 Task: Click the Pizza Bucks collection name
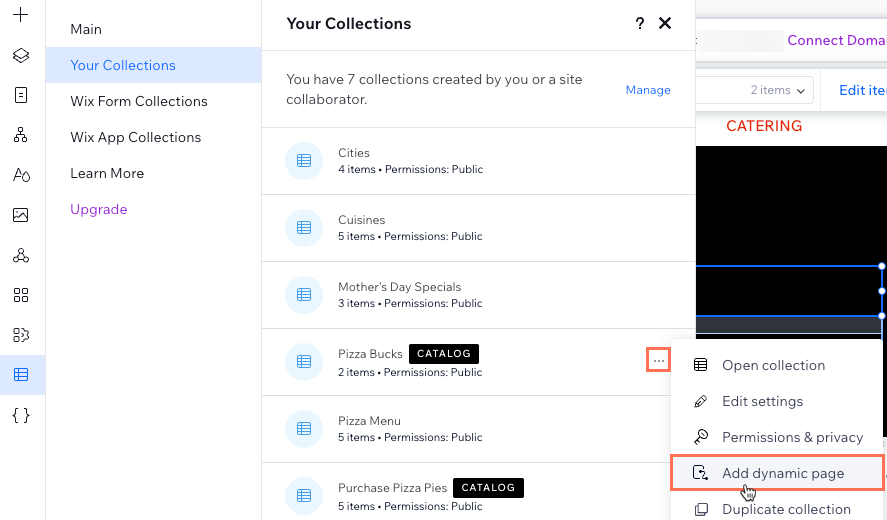(370, 354)
